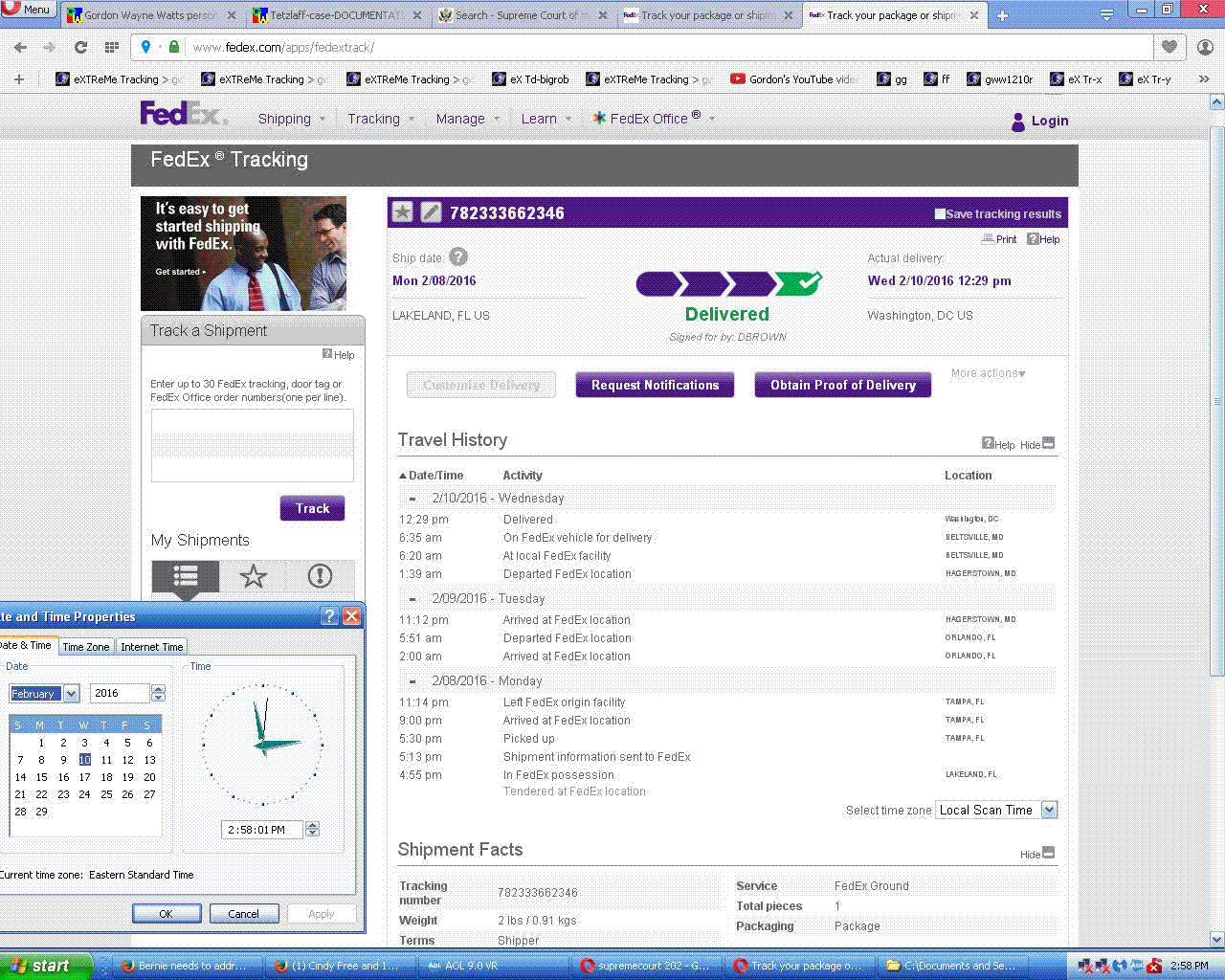This screenshot has width=1225, height=980.
Task: Click the Request Notifications button
Action: [x=655, y=385]
